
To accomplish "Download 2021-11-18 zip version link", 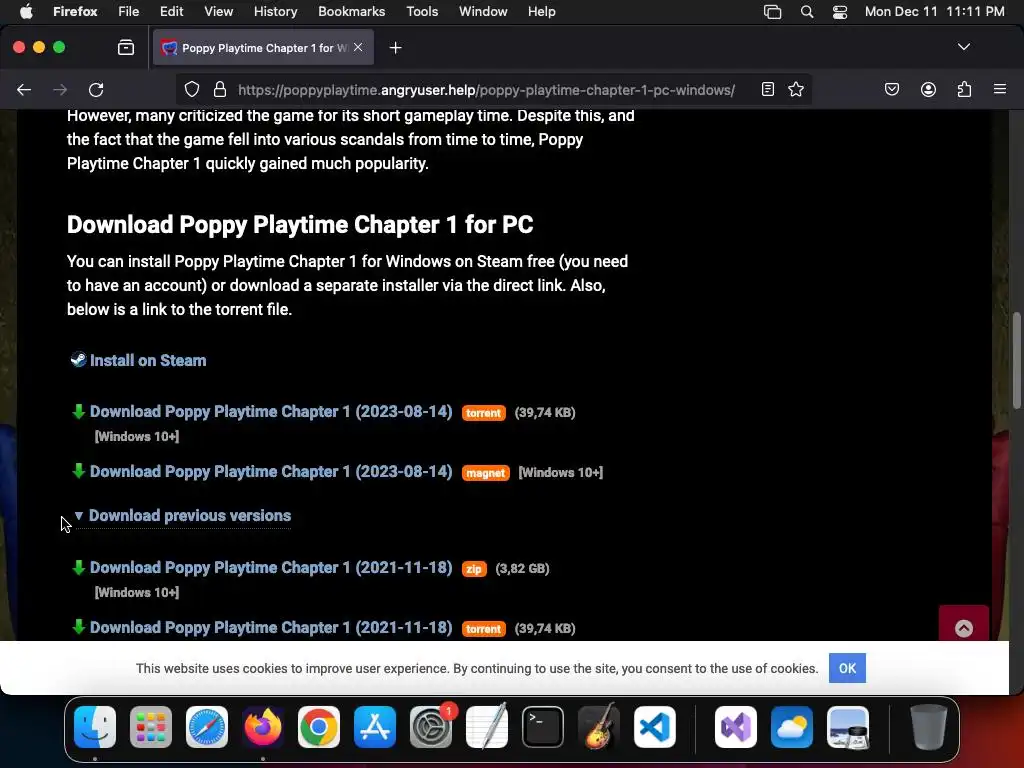I will click(271, 568).
